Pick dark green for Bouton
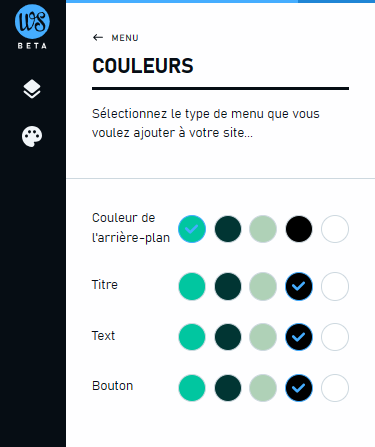Viewport: 375px width, 447px height. pos(228,388)
